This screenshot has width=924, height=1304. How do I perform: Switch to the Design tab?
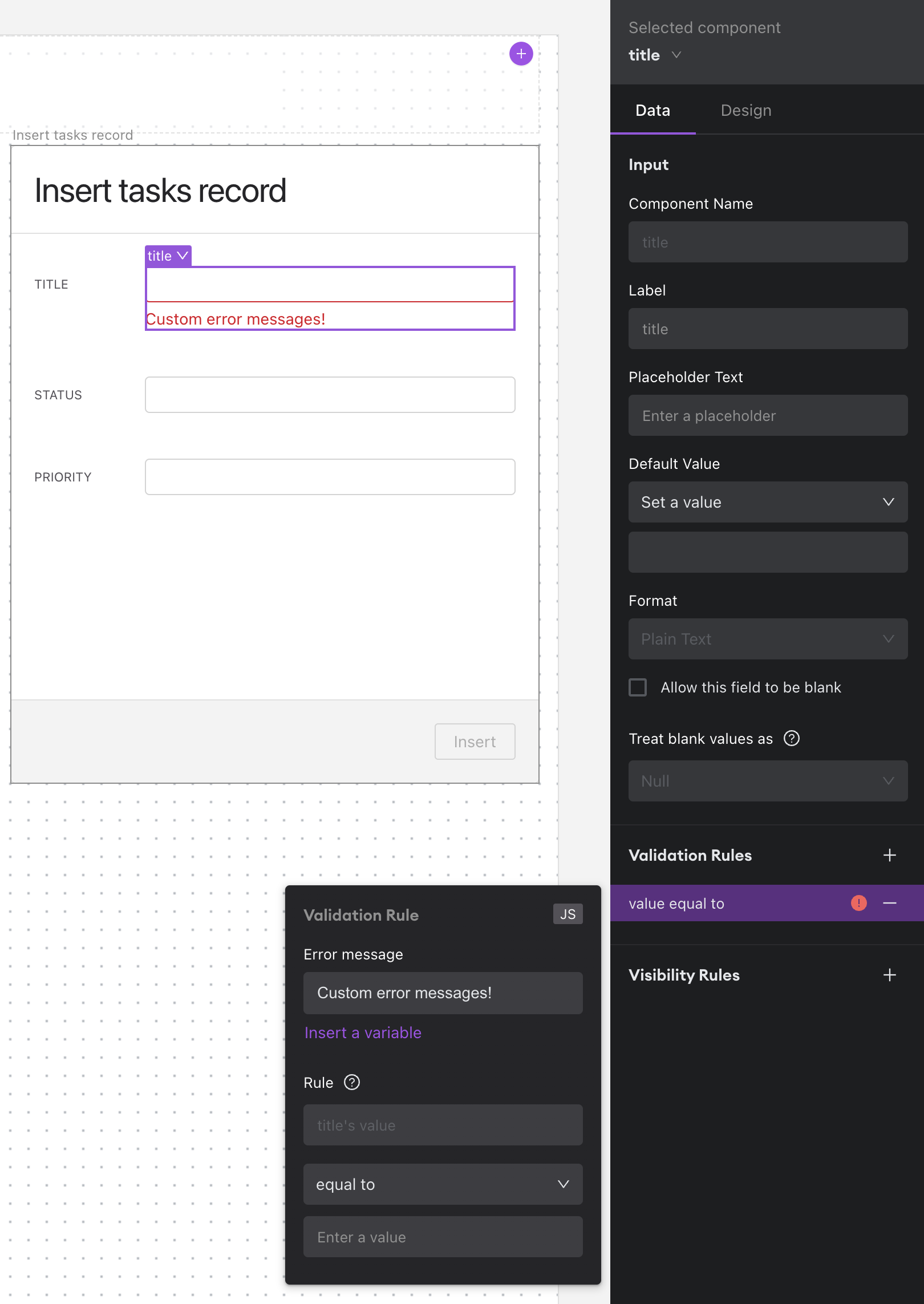point(745,110)
